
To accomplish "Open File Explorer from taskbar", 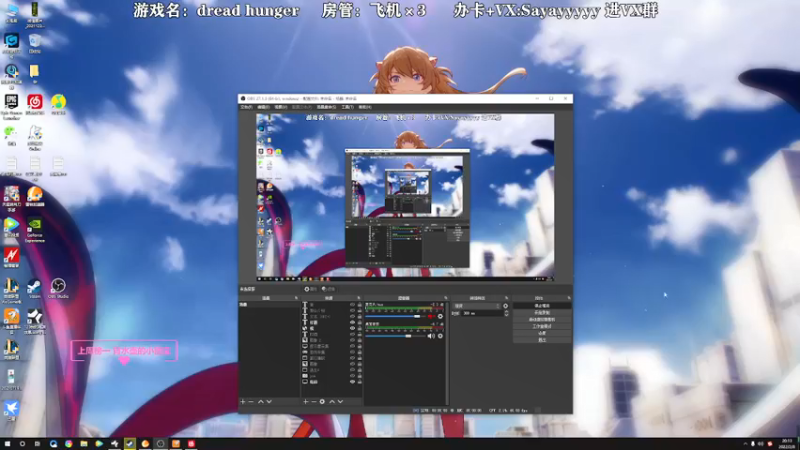I will 84,444.
